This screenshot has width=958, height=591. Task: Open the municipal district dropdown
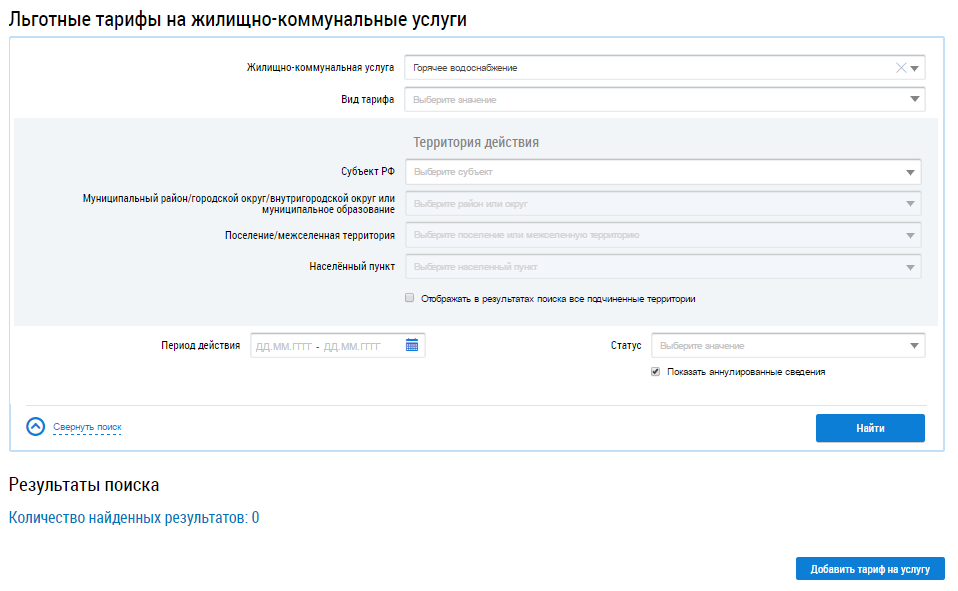coord(662,204)
